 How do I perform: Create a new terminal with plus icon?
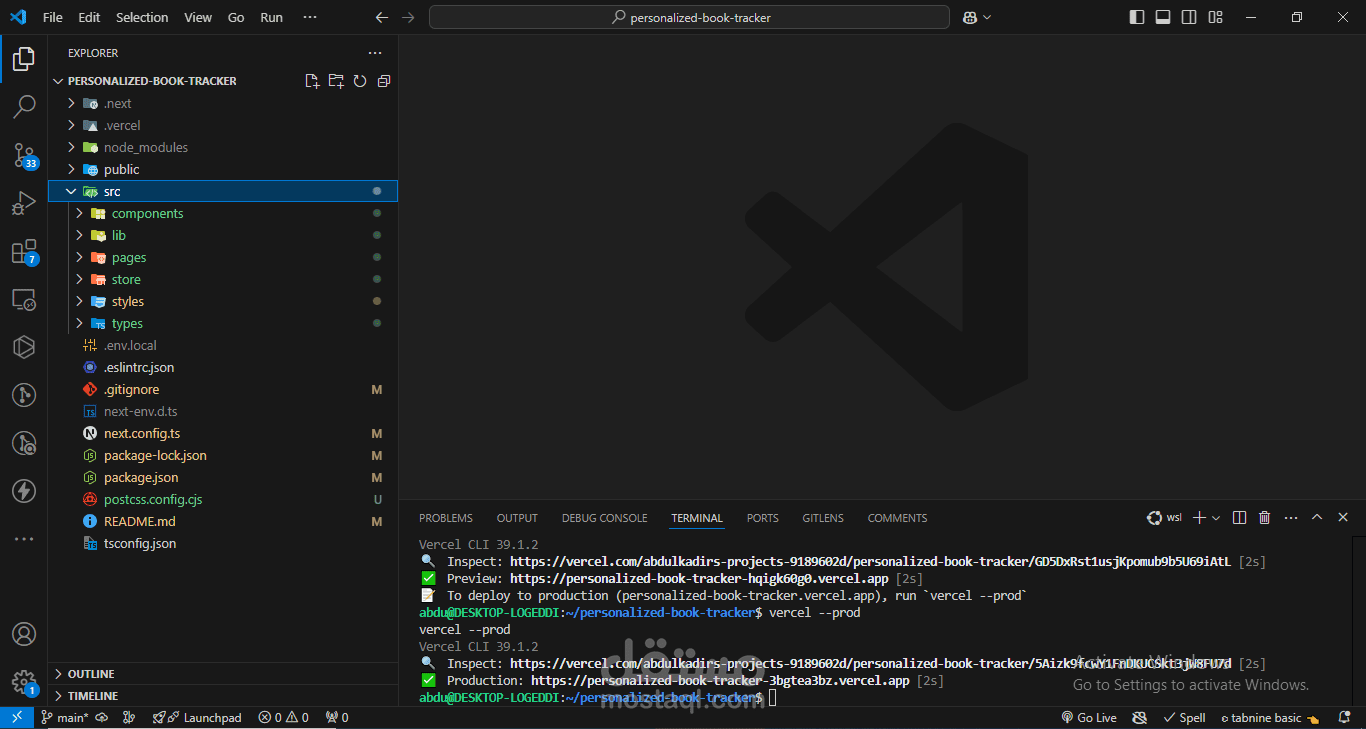1200,518
